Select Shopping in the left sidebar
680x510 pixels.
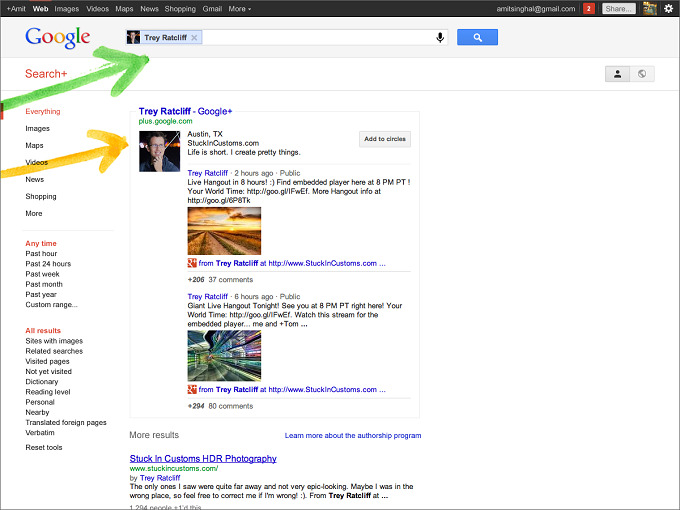[41, 196]
